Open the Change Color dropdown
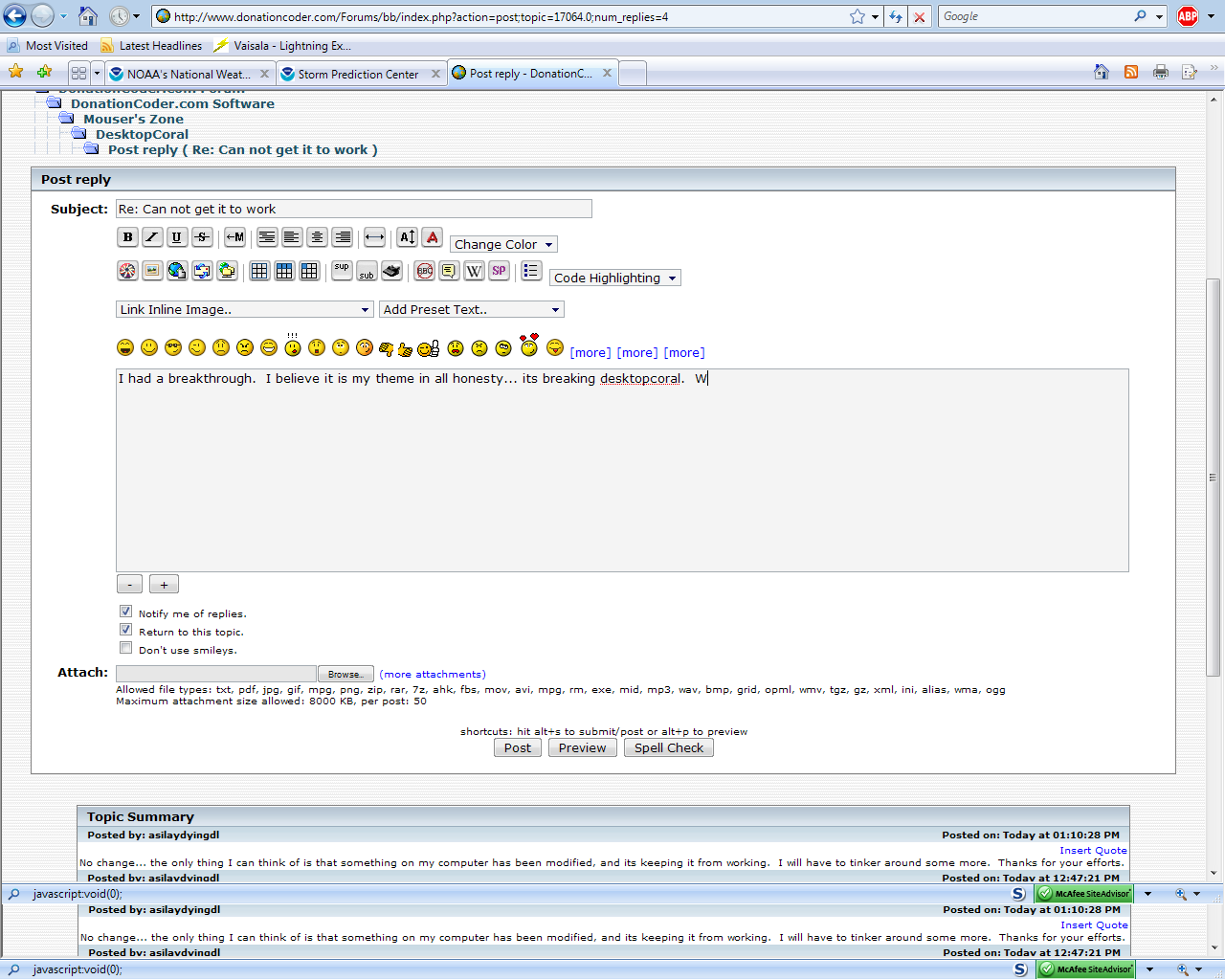The height and width of the screenshot is (980, 1225). coord(503,245)
